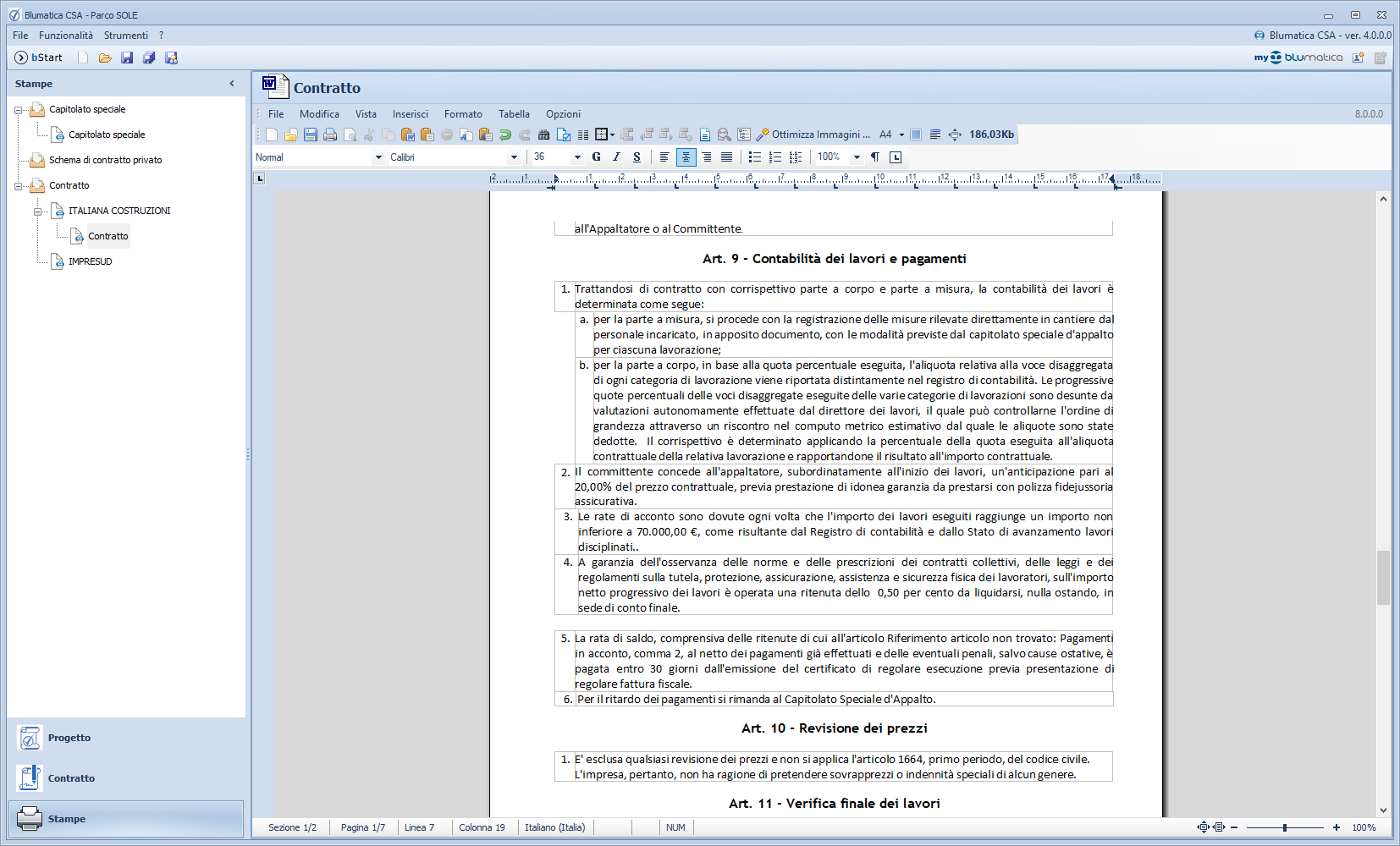Click the binoculars find icon

click(544, 135)
